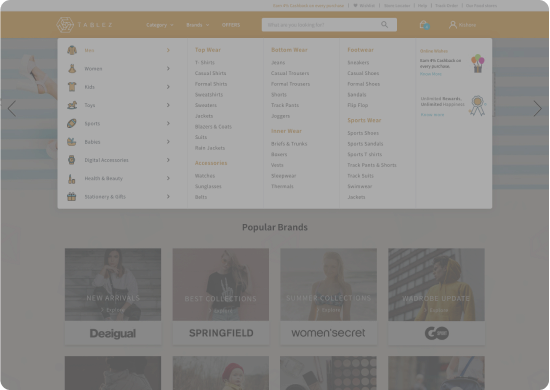Open Sneakers under Footwear

coord(358,62)
